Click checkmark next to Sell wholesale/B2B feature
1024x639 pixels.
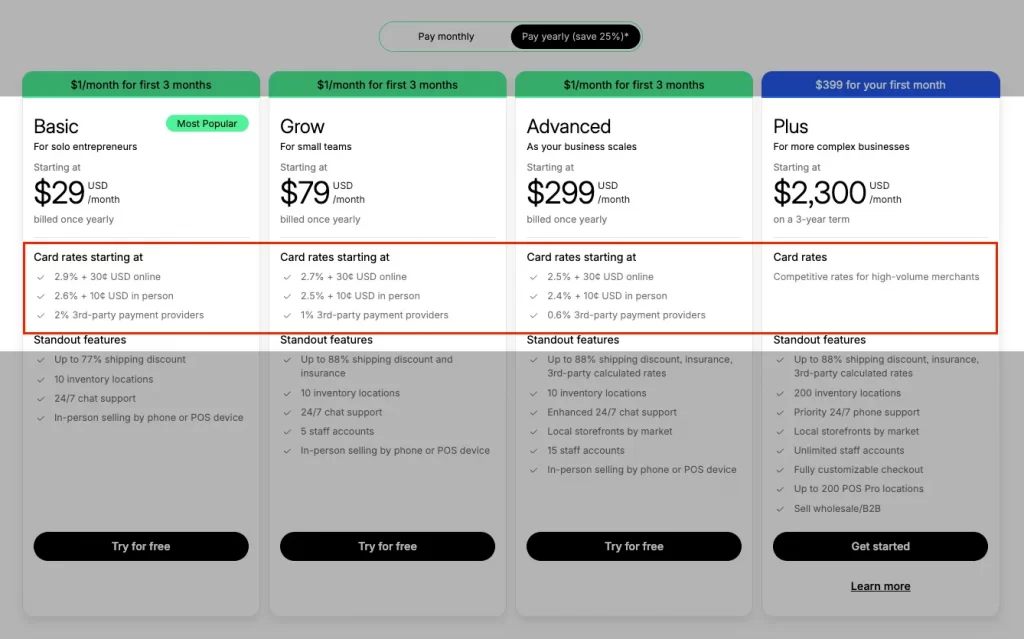(779, 508)
